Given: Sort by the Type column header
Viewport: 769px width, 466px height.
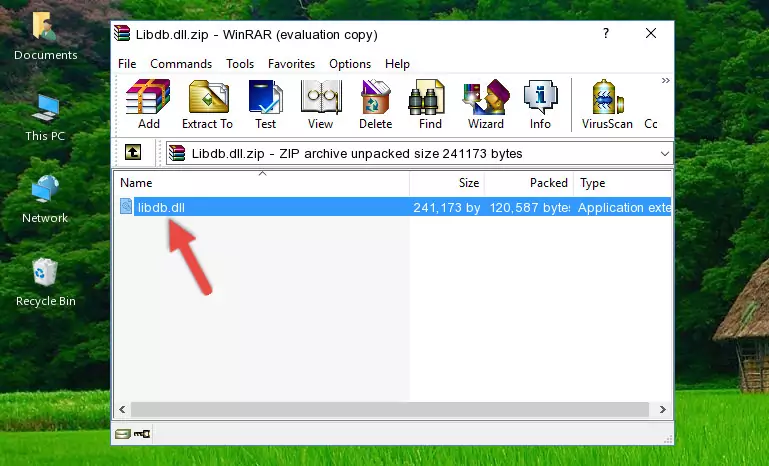Looking at the screenshot, I should click(x=622, y=183).
